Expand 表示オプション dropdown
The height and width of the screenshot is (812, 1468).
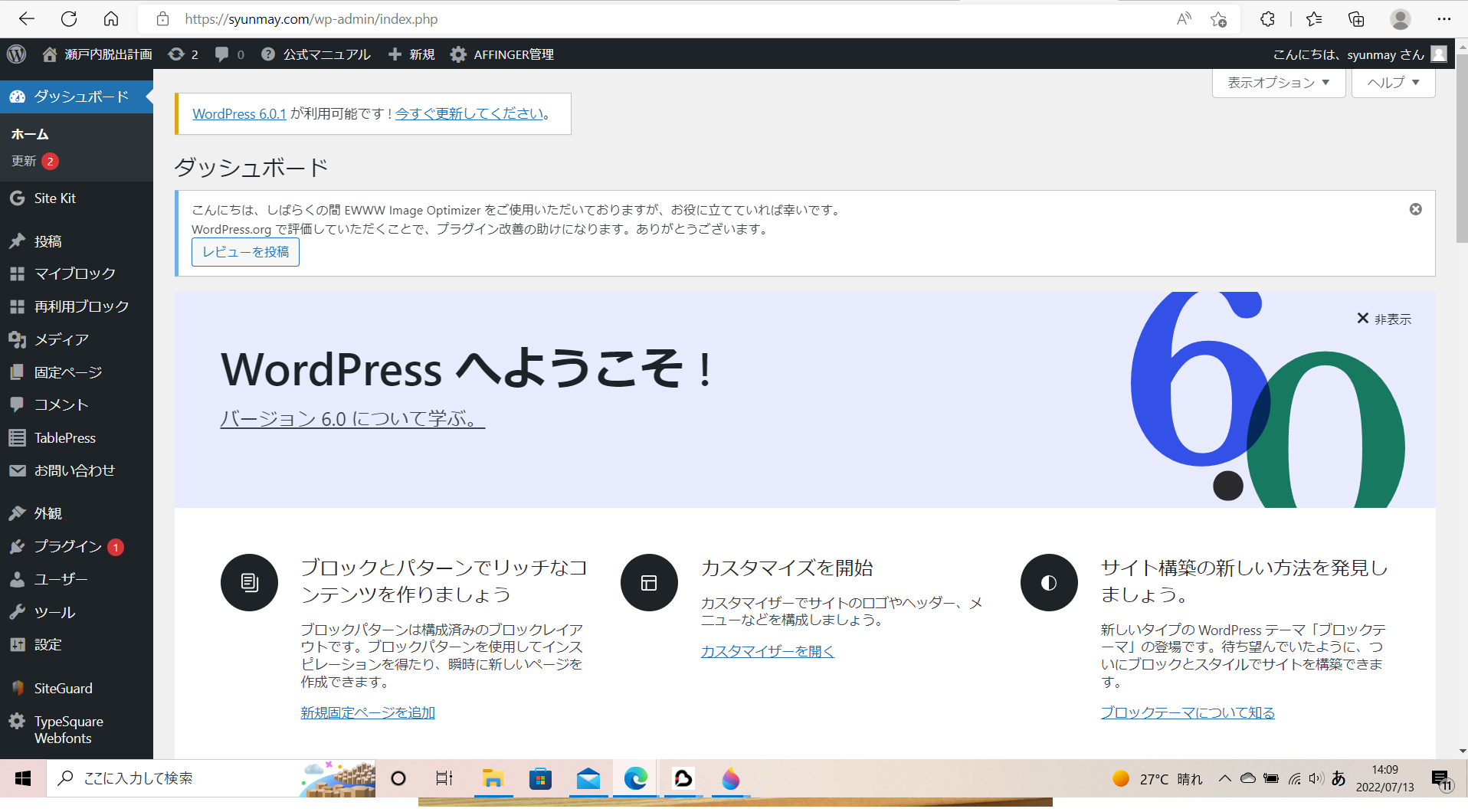pos(1279,83)
